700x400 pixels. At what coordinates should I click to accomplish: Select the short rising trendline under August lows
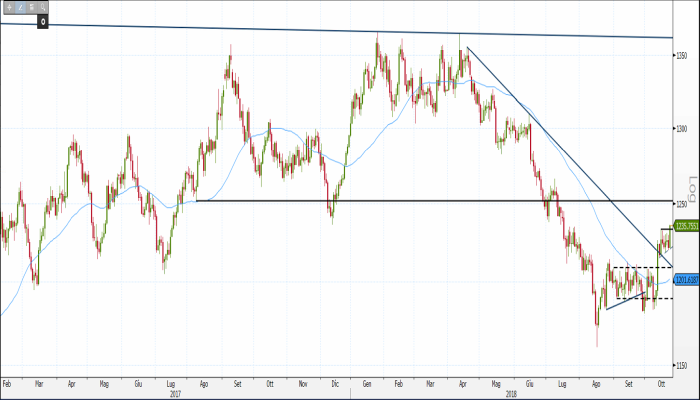click(625, 300)
